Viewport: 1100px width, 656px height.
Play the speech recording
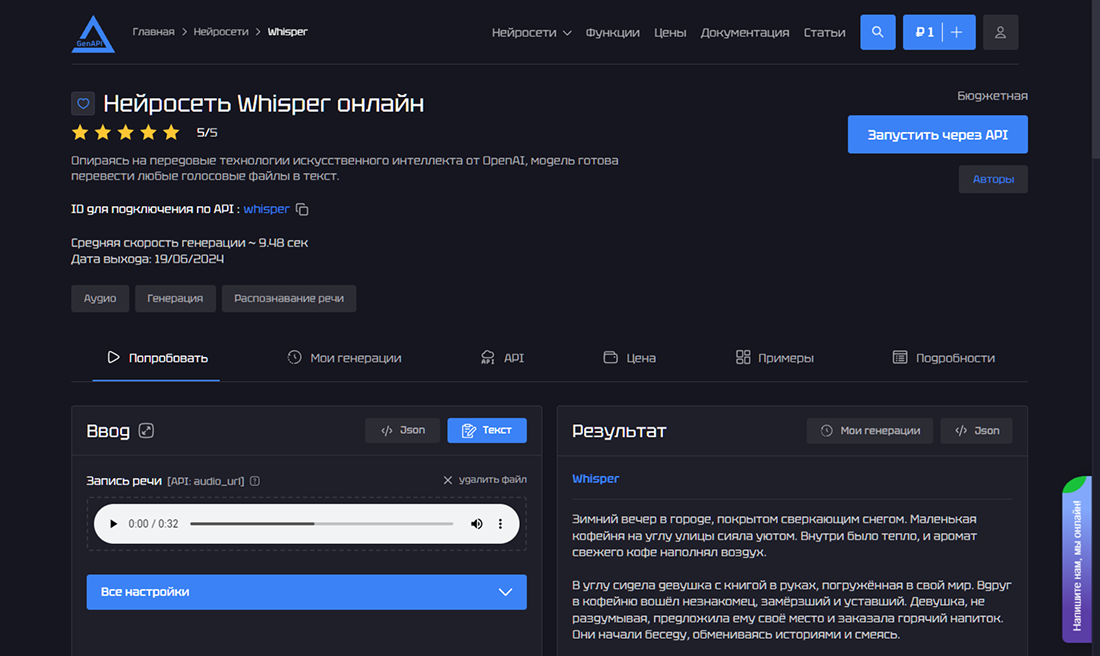(x=113, y=523)
